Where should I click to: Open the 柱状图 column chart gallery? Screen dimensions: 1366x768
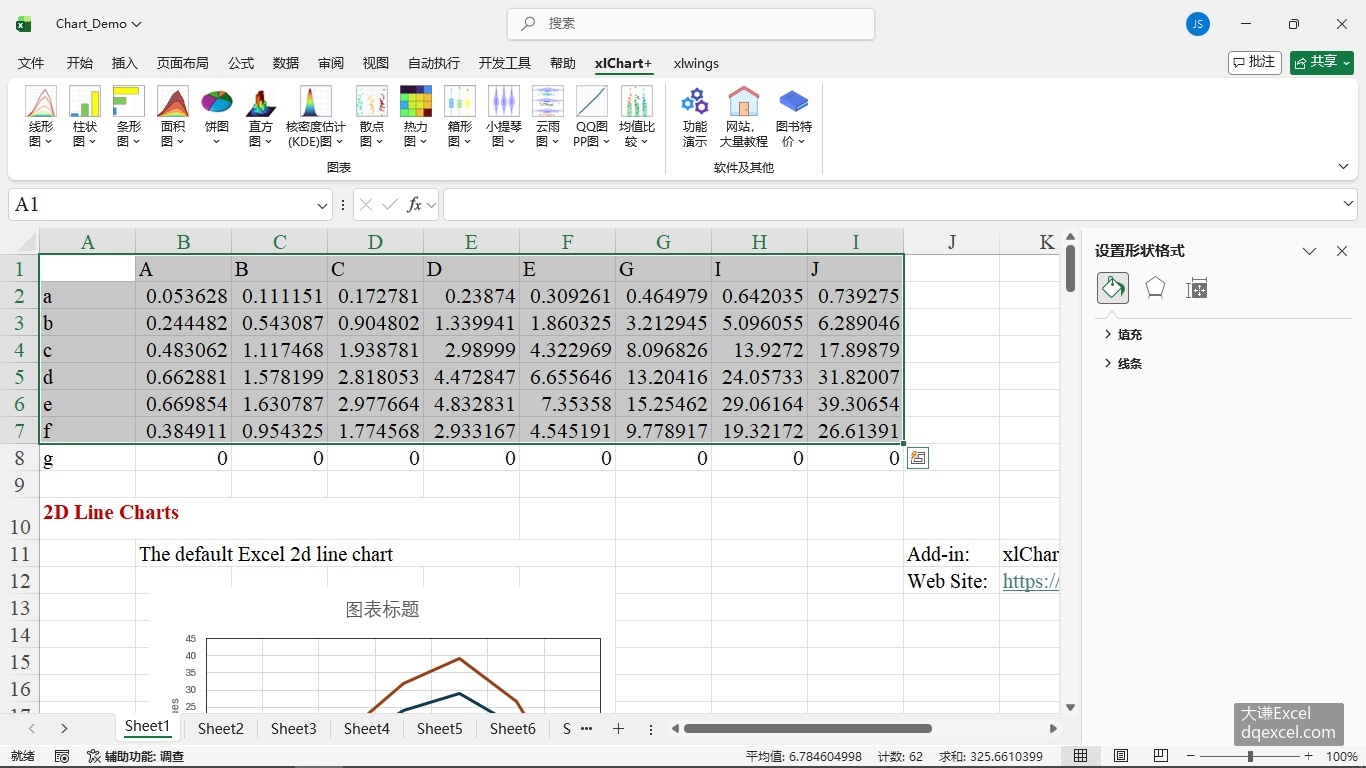coord(85,117)
